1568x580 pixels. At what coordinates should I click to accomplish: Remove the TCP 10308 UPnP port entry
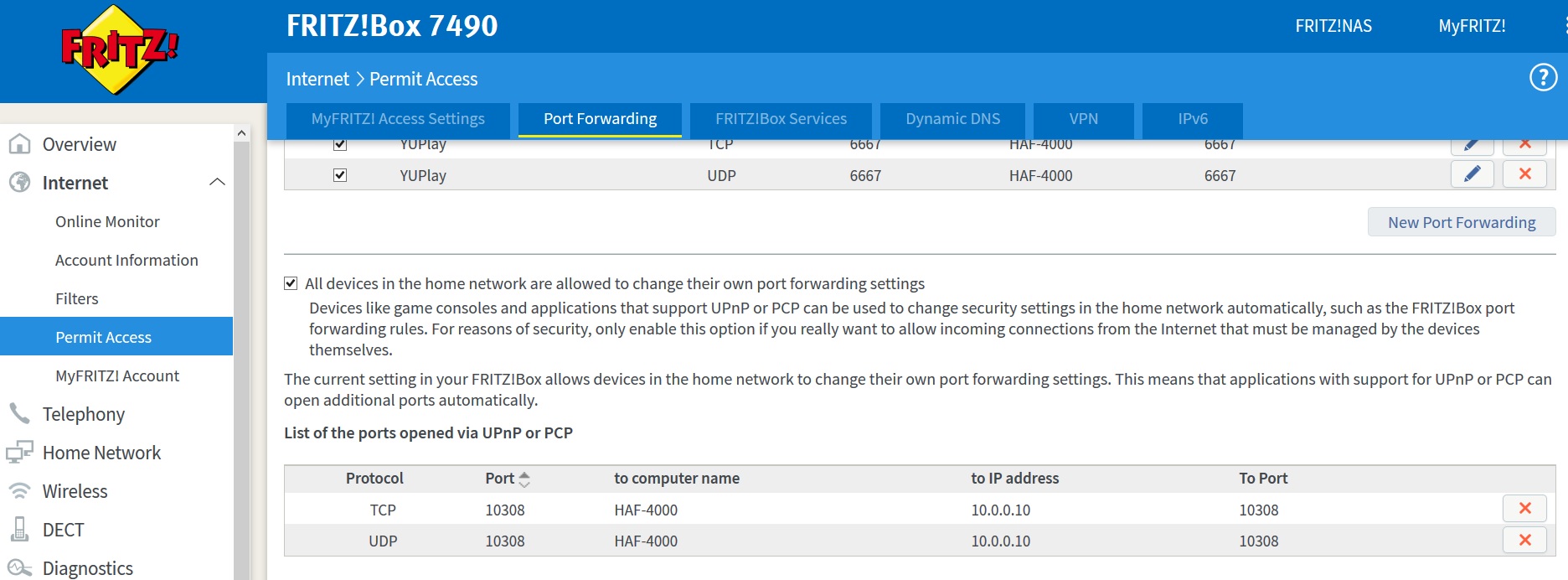click(1524, 509)
